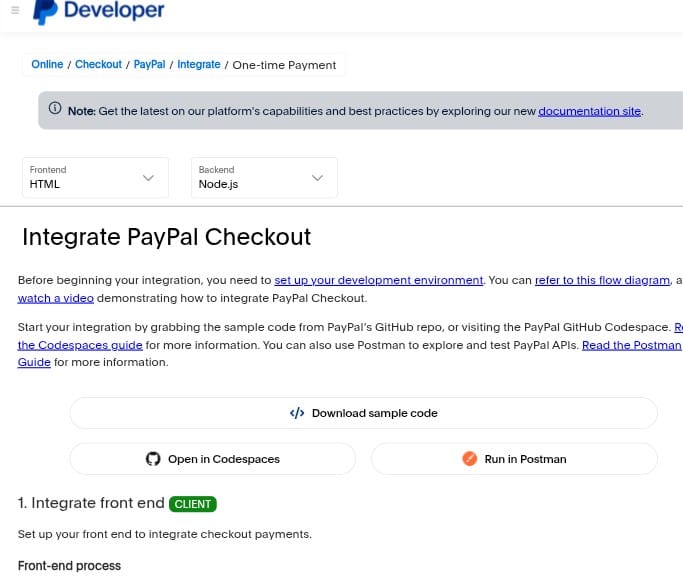Open the hamburger menu icon
Viewport: 683px width, 587px height.
[x=15, y=10]
